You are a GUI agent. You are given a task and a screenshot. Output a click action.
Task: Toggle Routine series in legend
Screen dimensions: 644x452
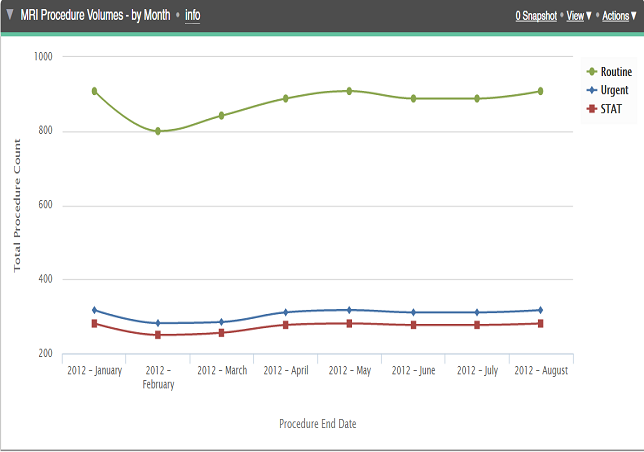pos(615,72)
